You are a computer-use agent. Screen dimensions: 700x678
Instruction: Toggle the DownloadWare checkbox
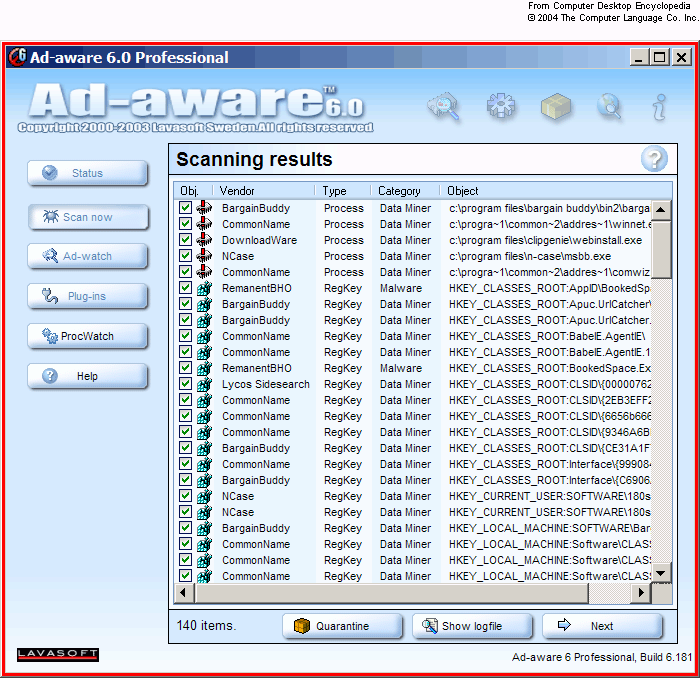point(185,240)
